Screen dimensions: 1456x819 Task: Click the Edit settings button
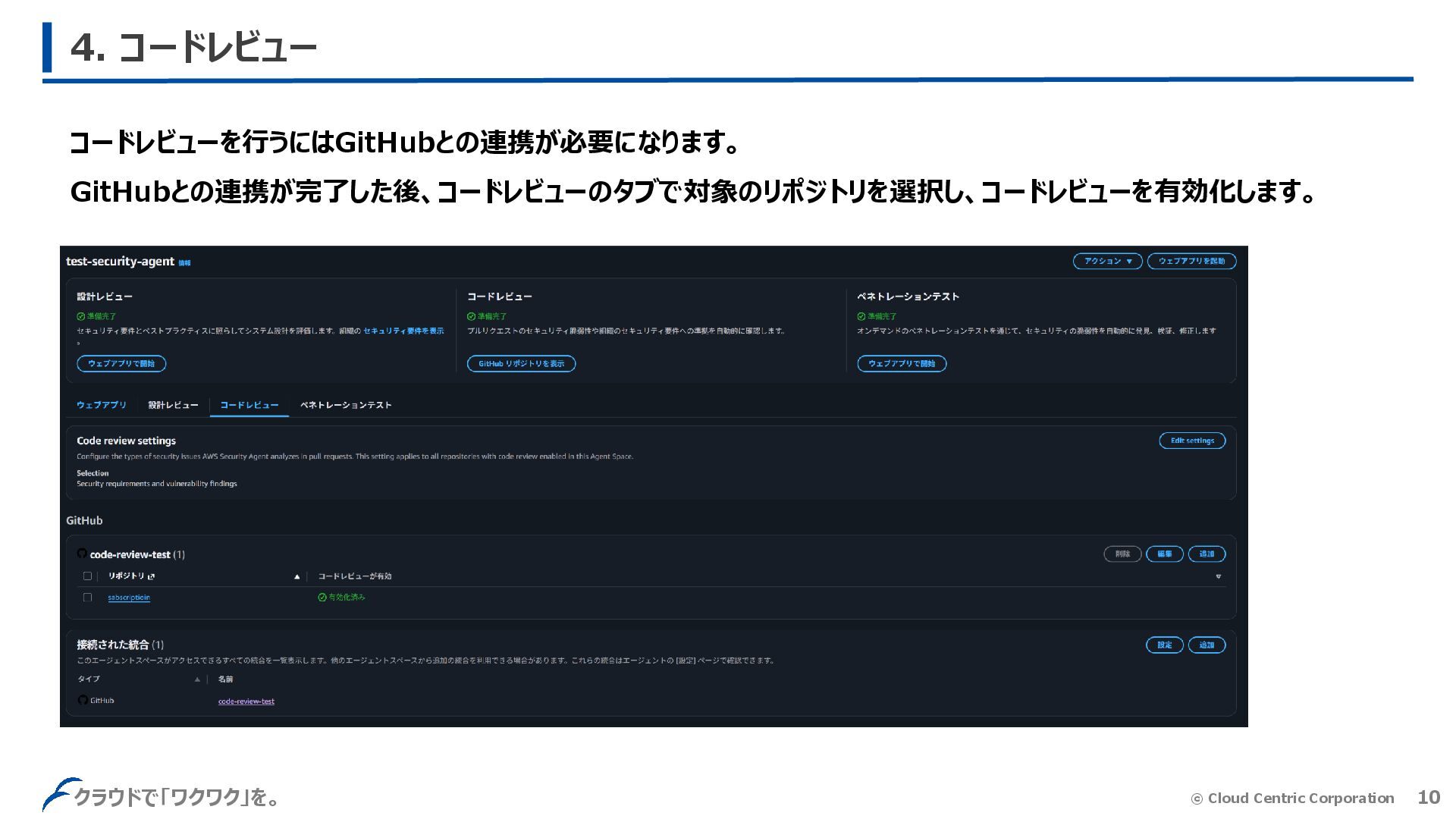[1191, 441]
